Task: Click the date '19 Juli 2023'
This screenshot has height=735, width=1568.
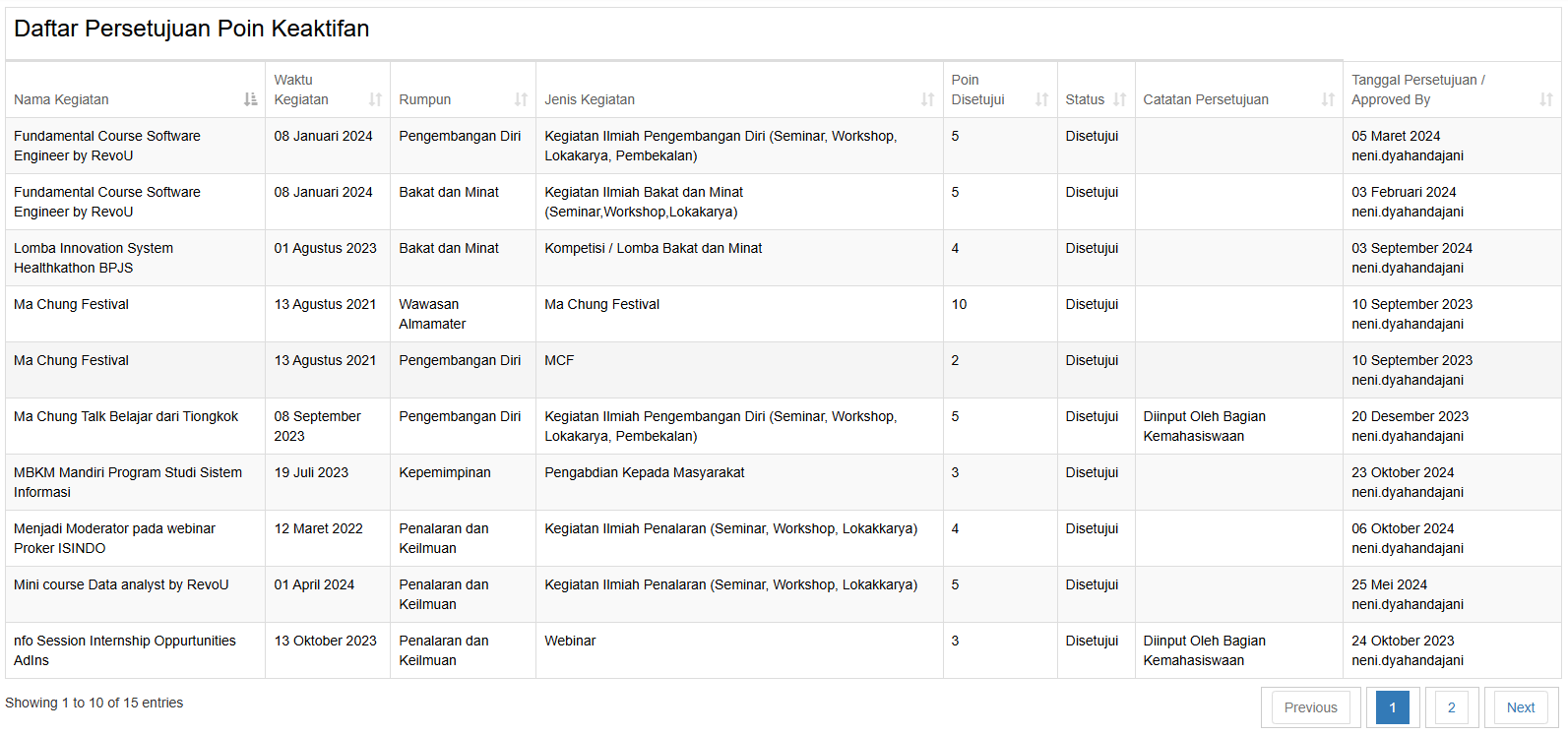Action: pyautogui.click(x=311, y=472)
